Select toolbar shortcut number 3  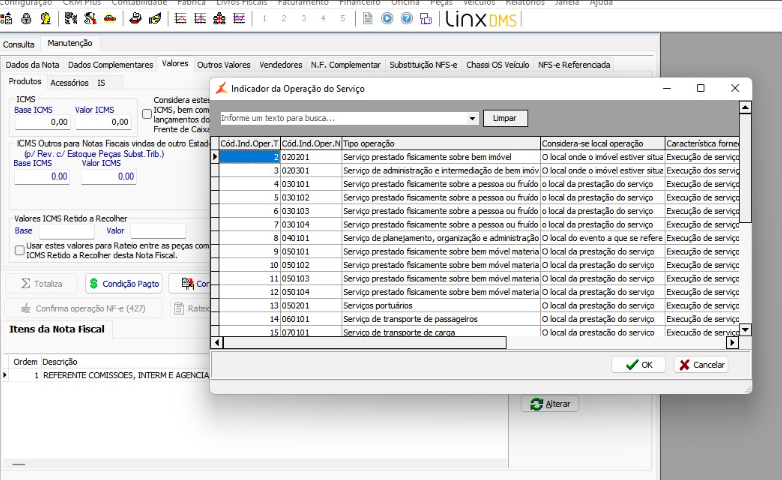tap(304, 18)
